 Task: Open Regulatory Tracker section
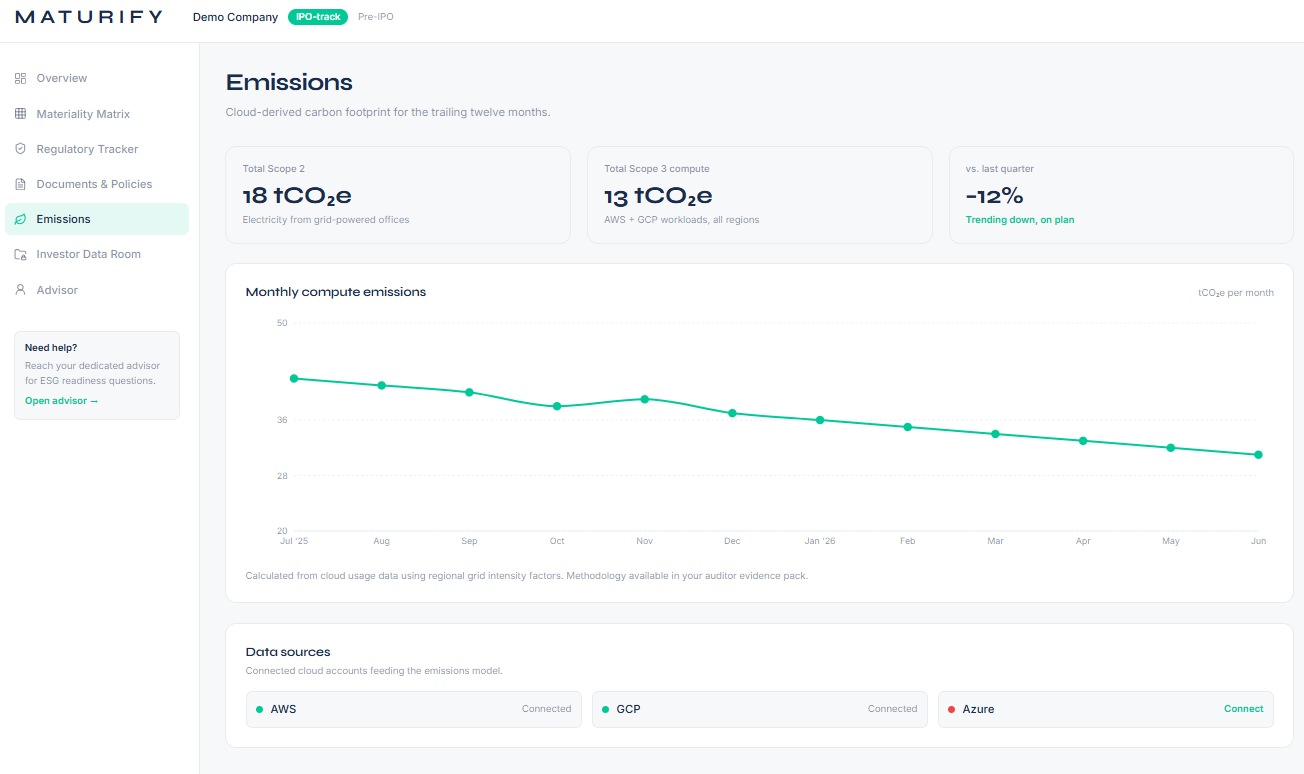pos(97,149)
